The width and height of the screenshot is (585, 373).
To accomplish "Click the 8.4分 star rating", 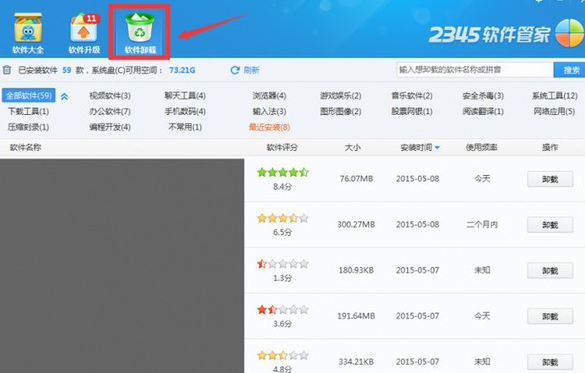I will [283, 172].
